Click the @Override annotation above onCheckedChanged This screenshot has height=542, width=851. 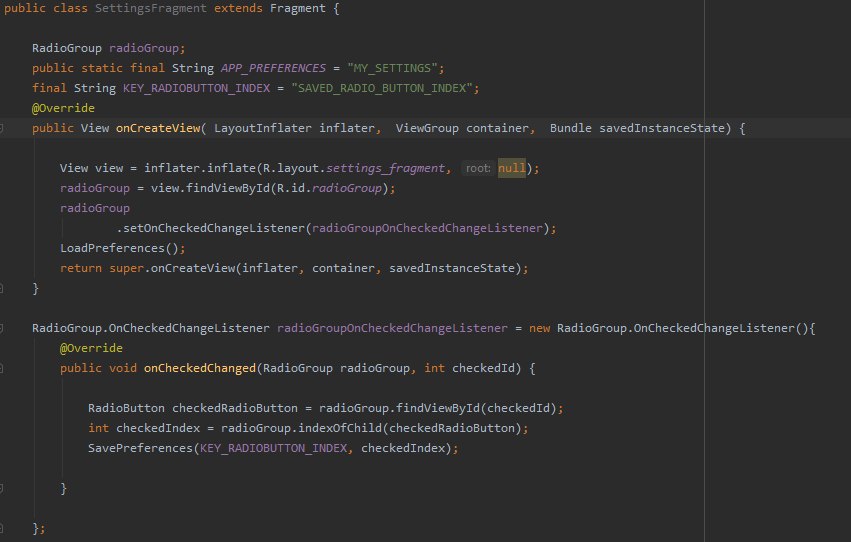tap(91, 348)
